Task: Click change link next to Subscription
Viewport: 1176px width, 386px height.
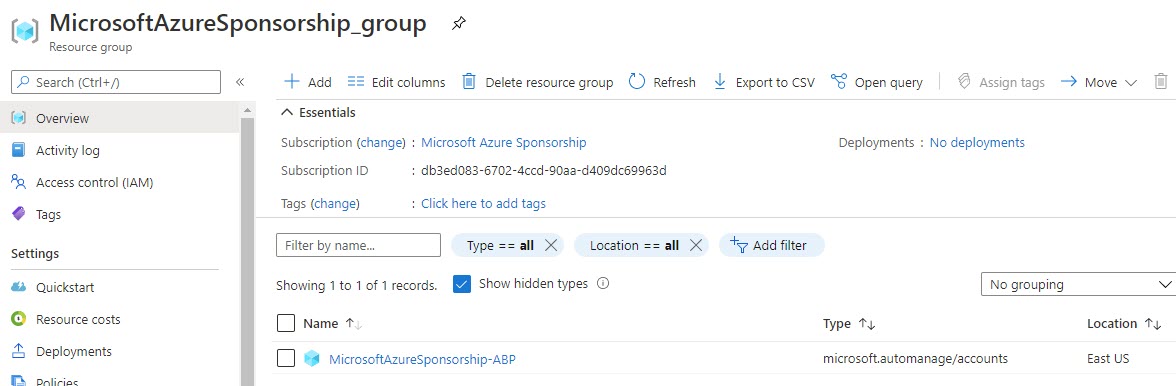Action: coord(382,142)
